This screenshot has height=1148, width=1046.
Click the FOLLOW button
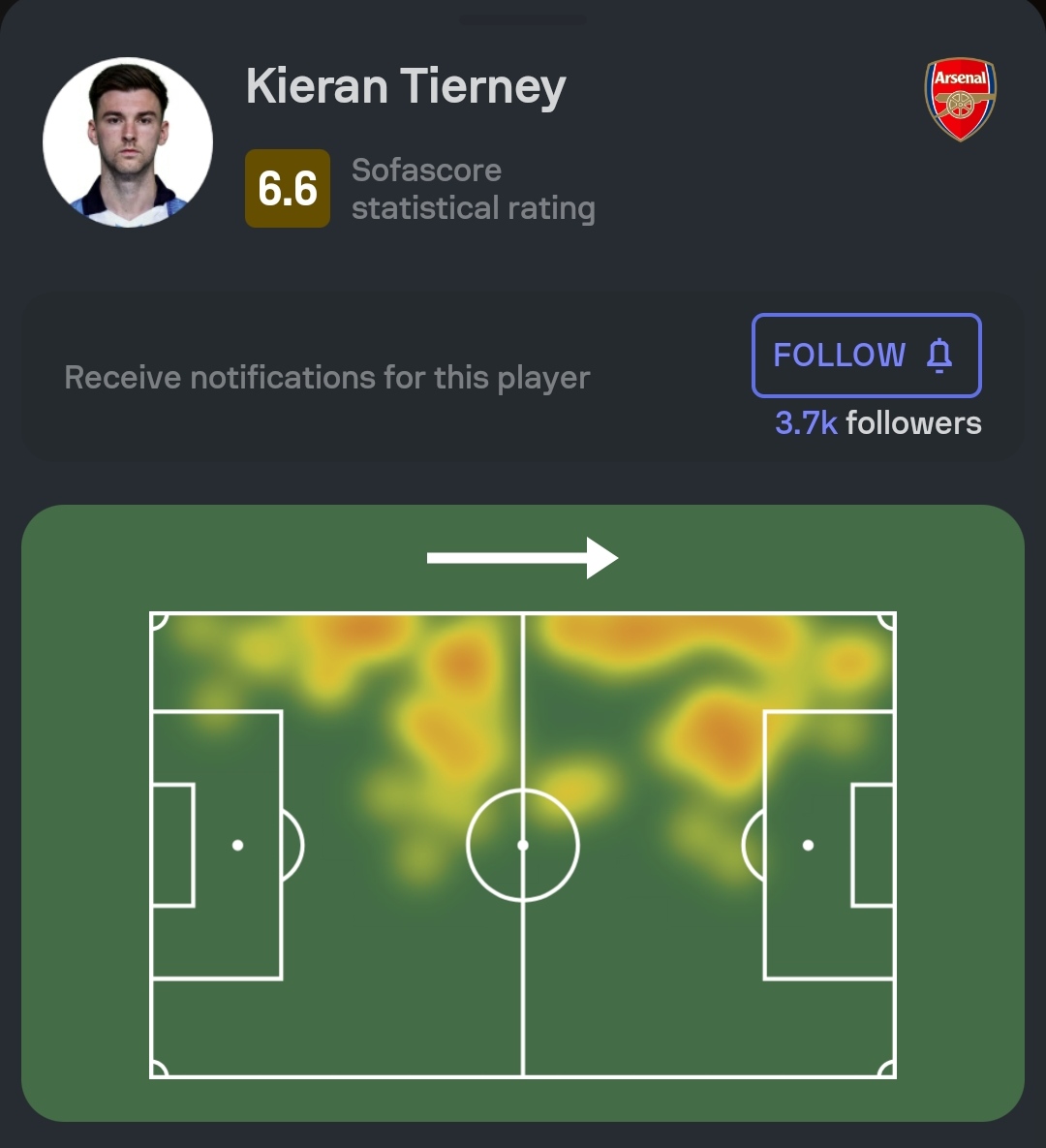pyautogui.click(x=866, y=356)
